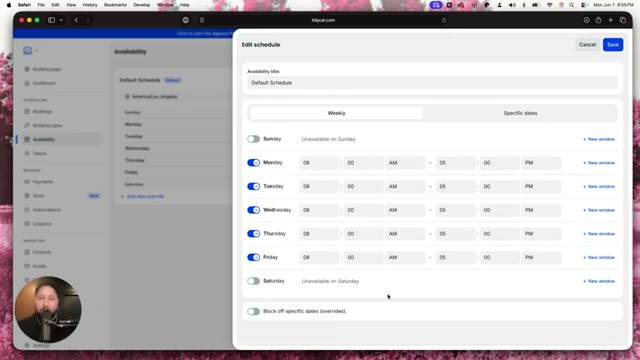
Task: Enable the Saturday availability toggle
Action: [x=253, y=281]
